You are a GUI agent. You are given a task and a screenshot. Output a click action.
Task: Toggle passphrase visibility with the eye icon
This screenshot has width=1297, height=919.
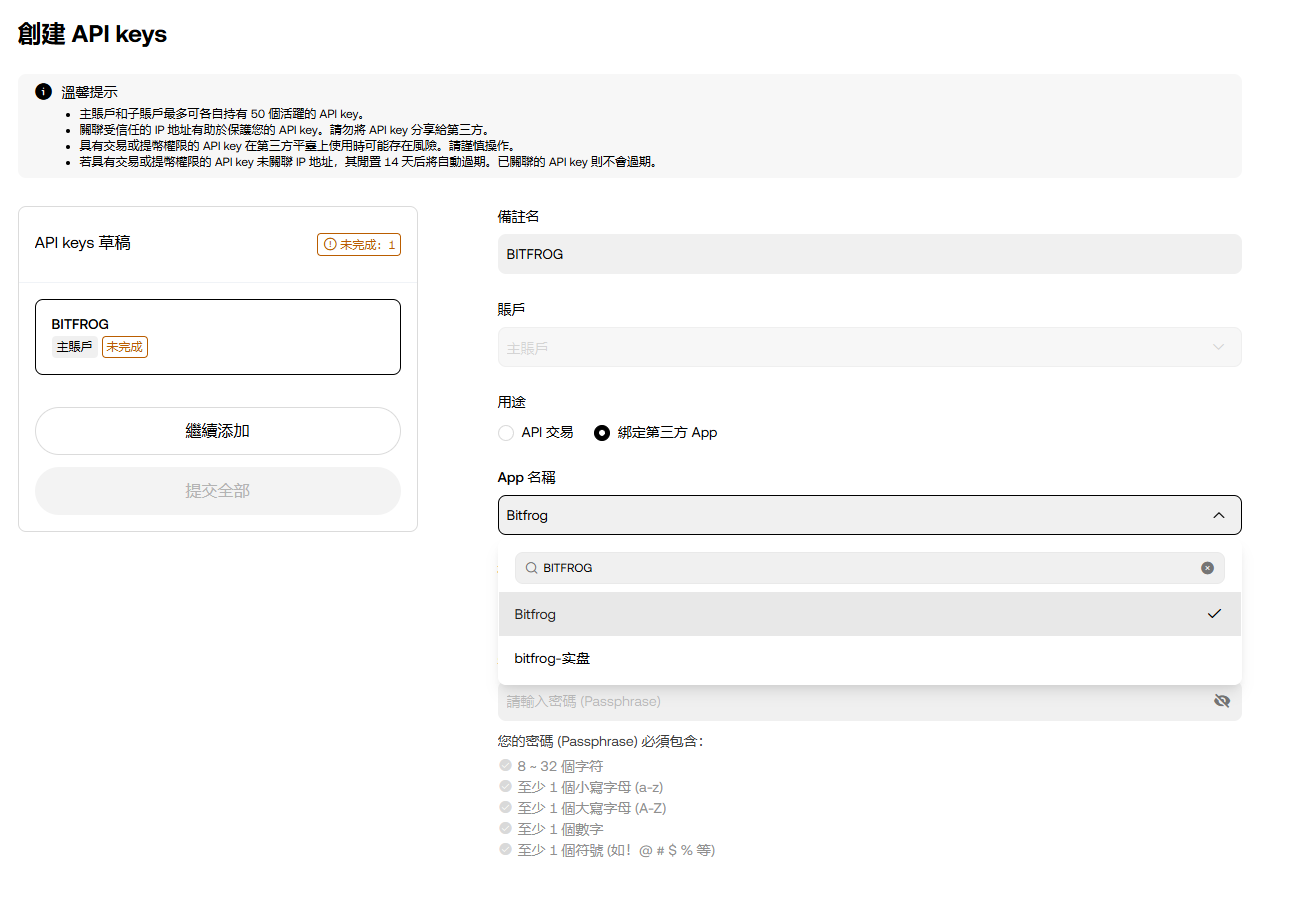coord(1221,701)
